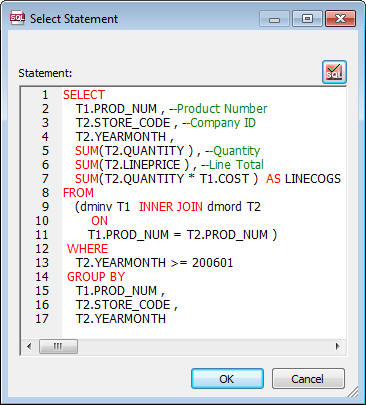
Task: Click the horizontal scrollbar left arrow
Action: 29,346
